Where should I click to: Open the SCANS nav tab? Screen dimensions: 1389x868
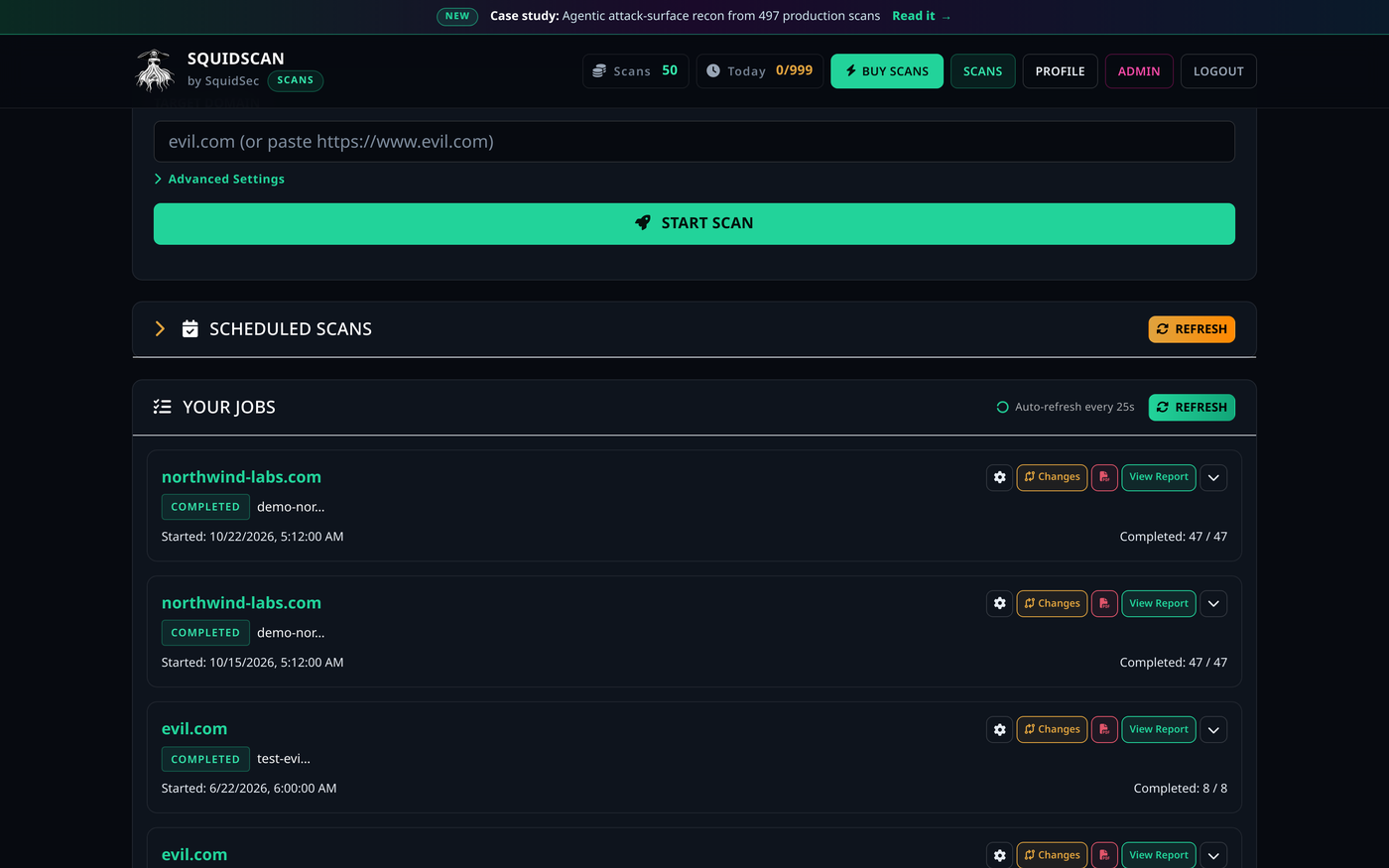tap(982, 71)
